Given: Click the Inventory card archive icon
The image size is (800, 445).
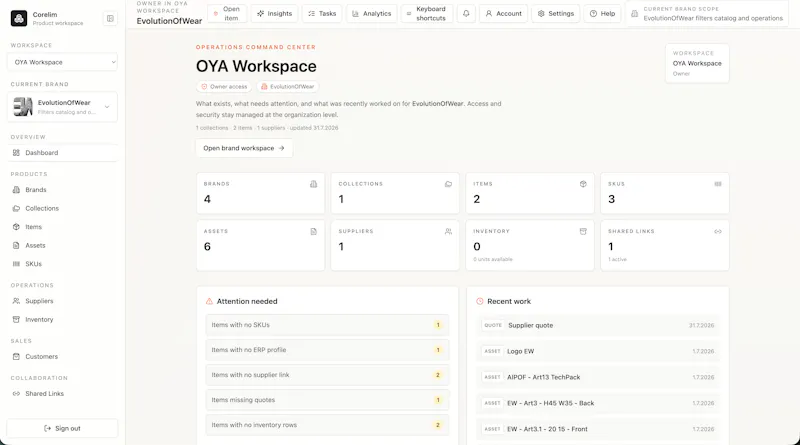Looking at the screenshot, I should click(583, 231).
